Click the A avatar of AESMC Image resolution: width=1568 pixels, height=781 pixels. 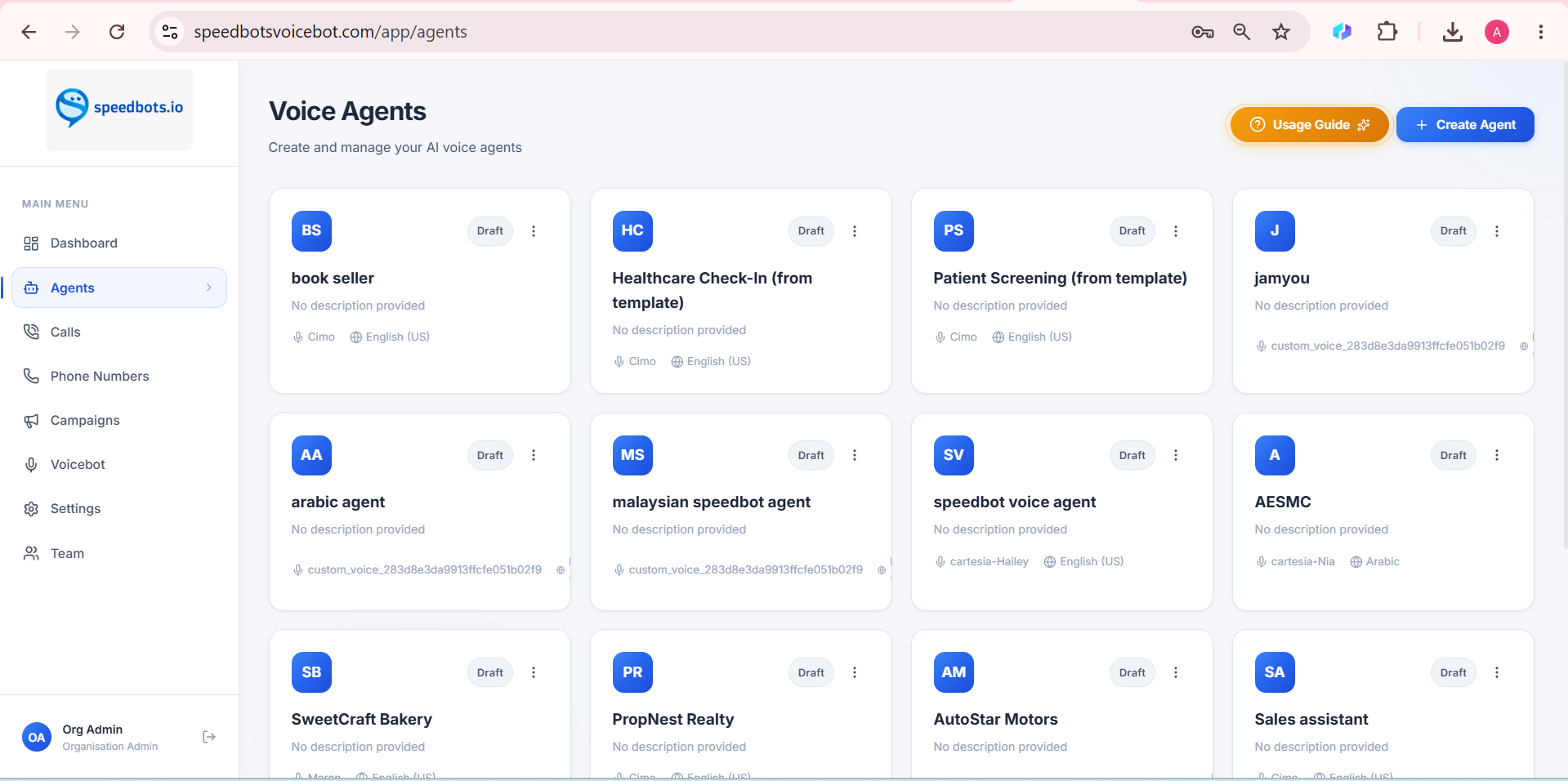1275,455
